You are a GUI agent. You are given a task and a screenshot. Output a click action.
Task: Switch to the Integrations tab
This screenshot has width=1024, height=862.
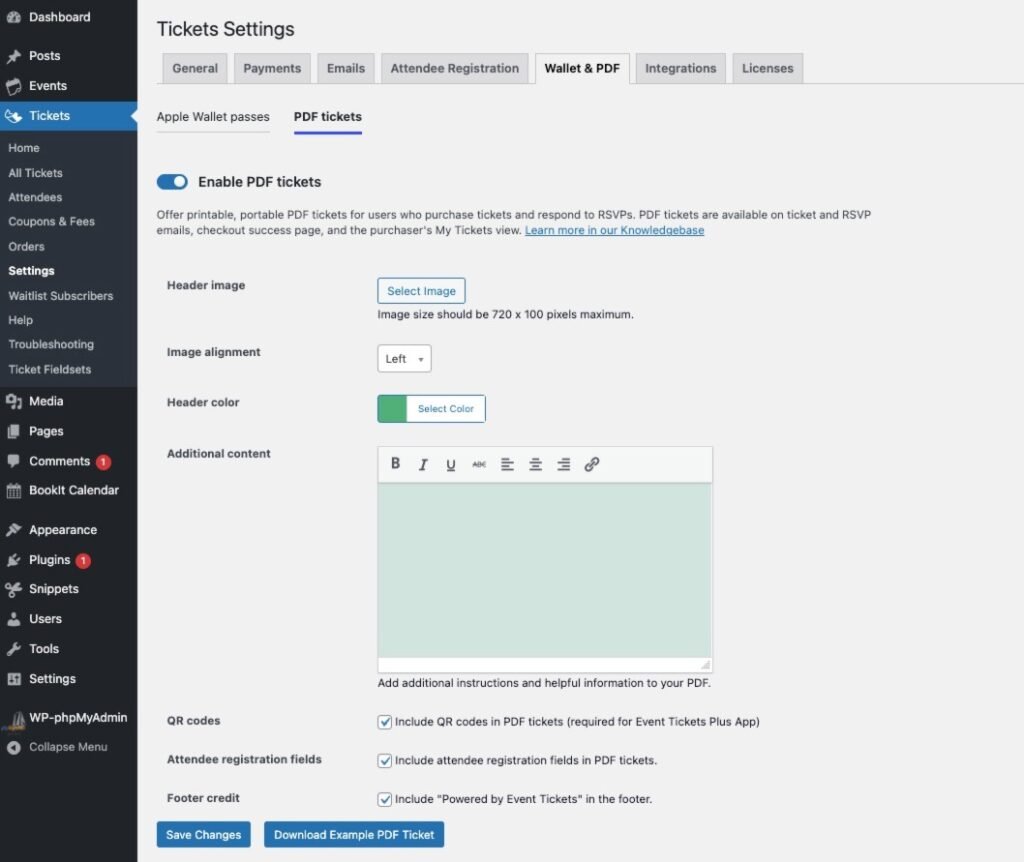point(680,68)
